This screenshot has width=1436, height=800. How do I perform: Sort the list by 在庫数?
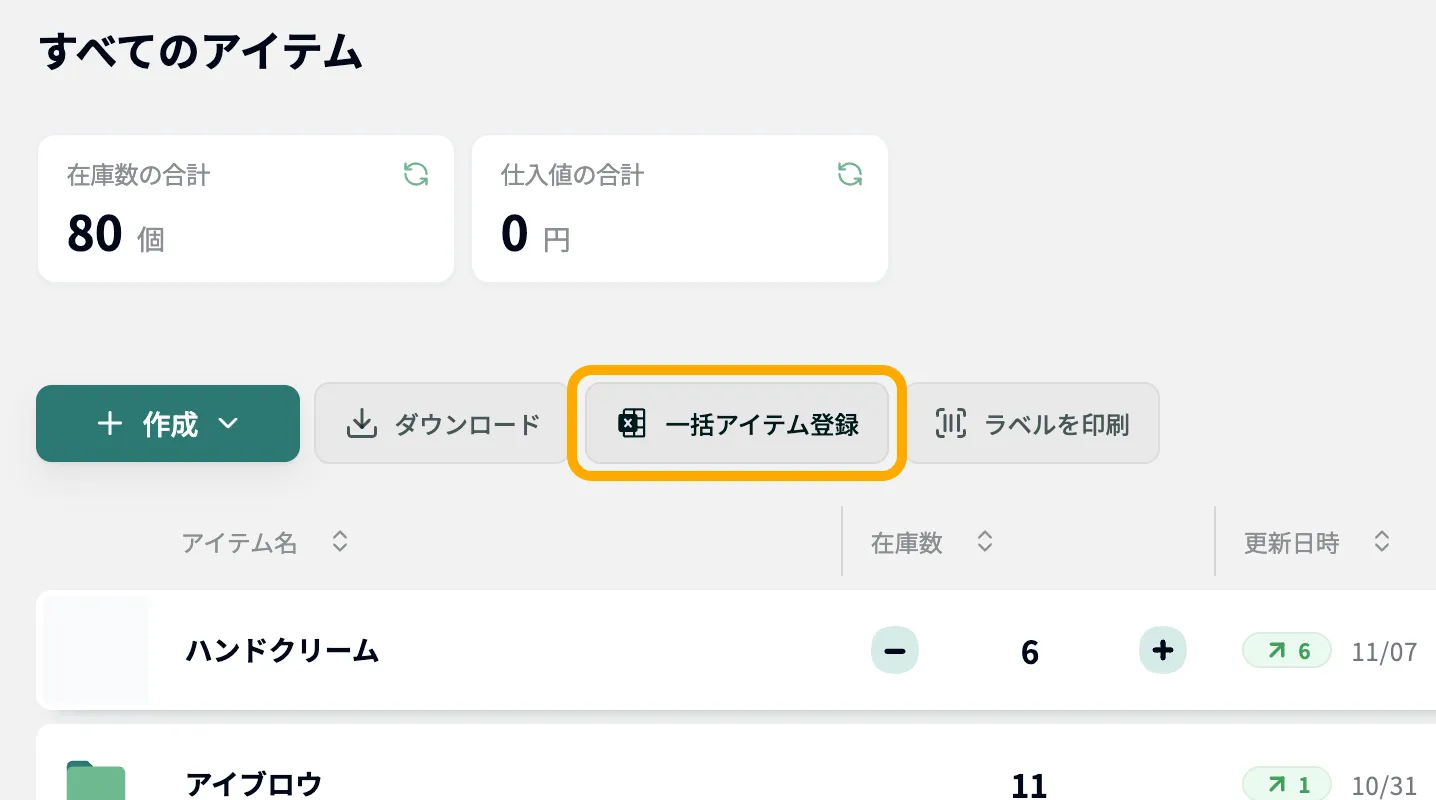[x=985, y=541]
